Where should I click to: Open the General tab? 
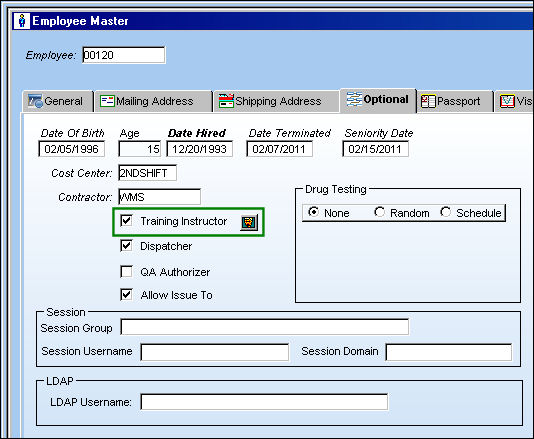[x=58, y=101]
